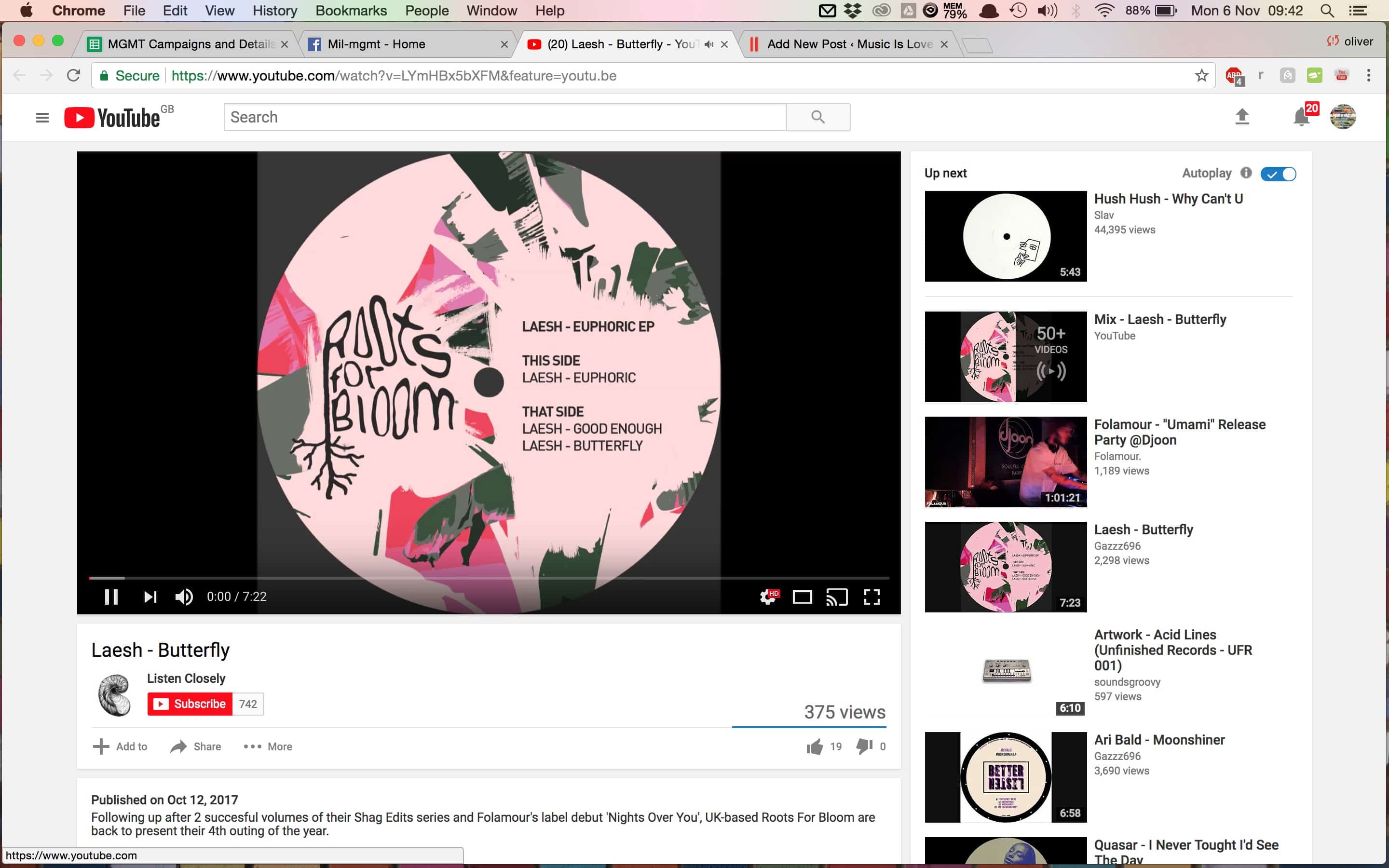Open the red YouTube extension icon
Screen dimensions: 1389x868
pos(1341,75)
